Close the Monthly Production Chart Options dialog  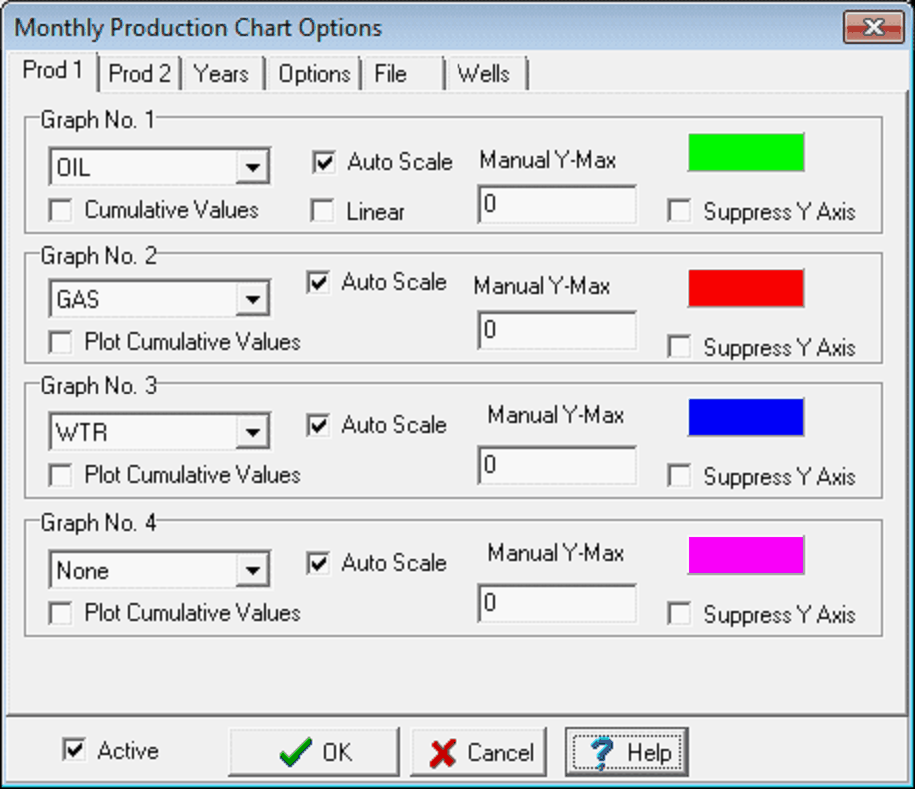coord(867,27)
